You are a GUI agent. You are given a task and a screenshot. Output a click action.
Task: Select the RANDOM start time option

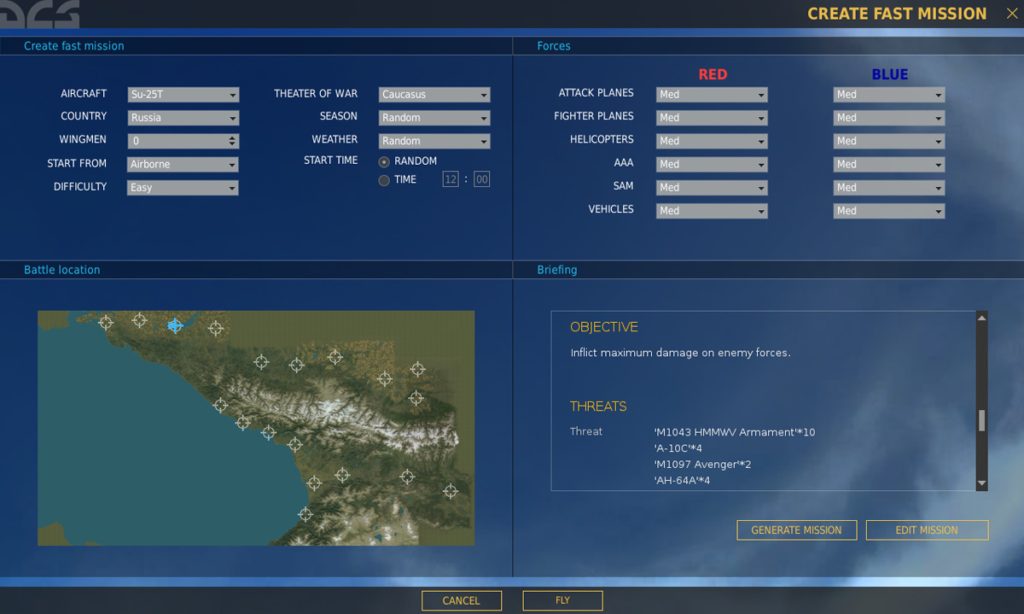[384, 161]
